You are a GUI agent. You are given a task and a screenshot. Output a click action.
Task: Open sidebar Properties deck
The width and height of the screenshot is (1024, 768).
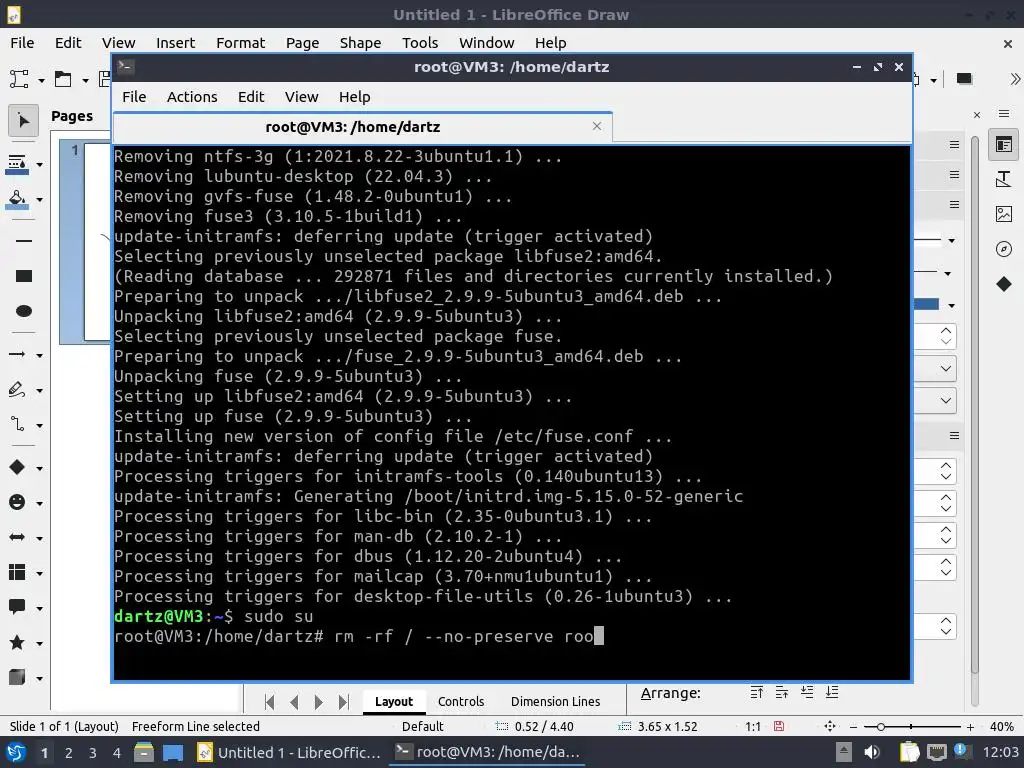pos(1004,144)
